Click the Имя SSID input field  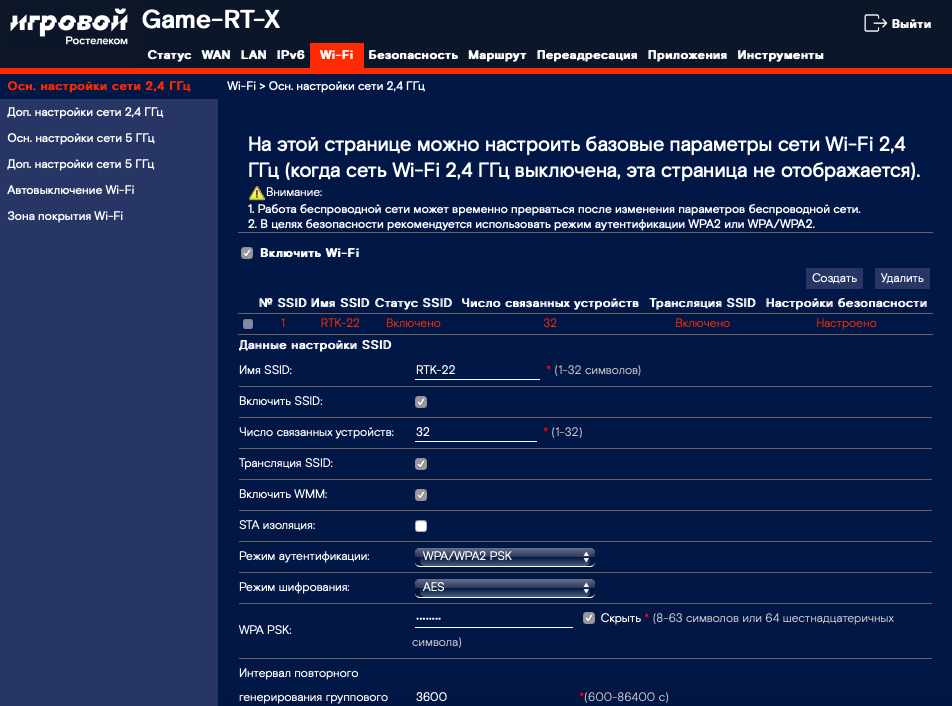click(477, 370)
